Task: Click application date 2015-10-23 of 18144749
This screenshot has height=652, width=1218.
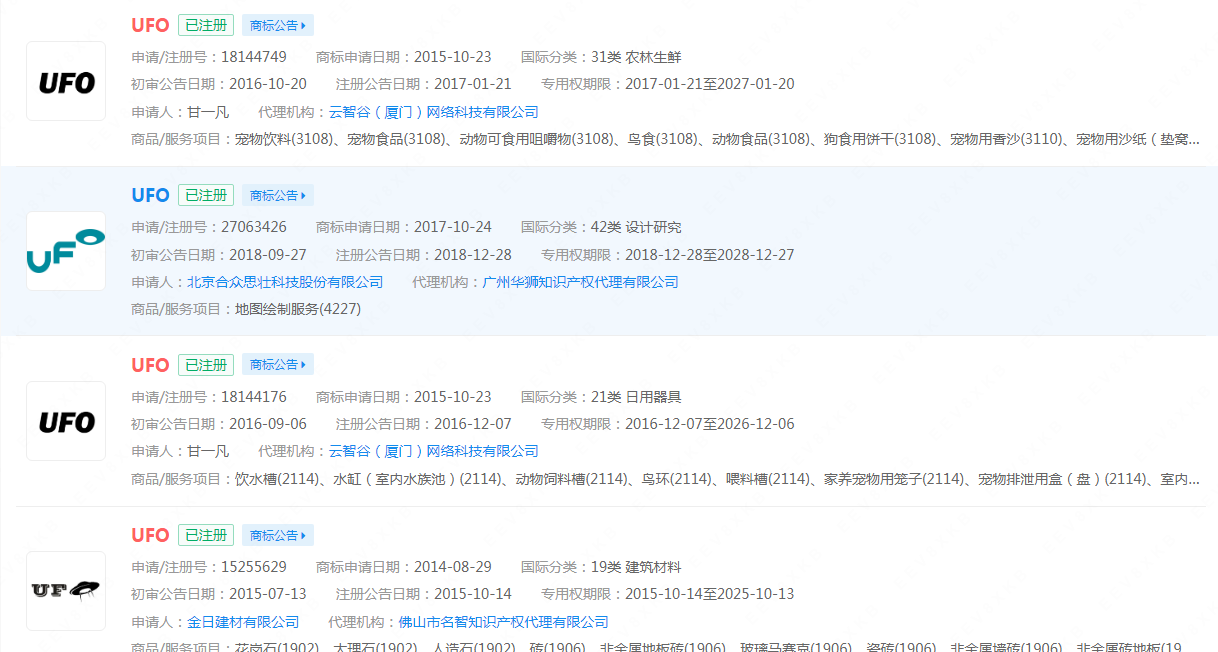Action: [x=453, y=57]
